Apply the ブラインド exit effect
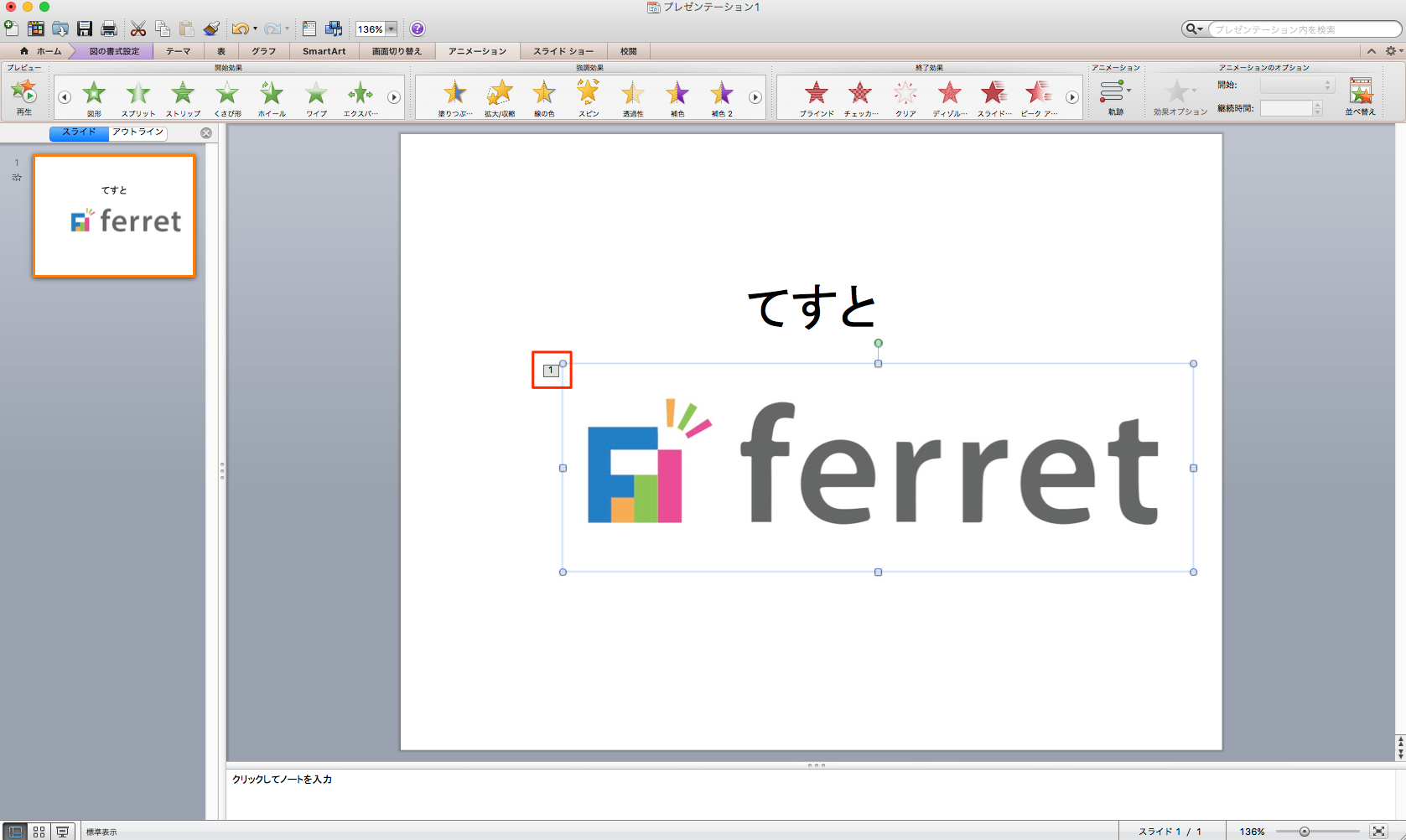The height and width of the screenshot is (840, 1406). pyautogui.click(x=817, y=98)
